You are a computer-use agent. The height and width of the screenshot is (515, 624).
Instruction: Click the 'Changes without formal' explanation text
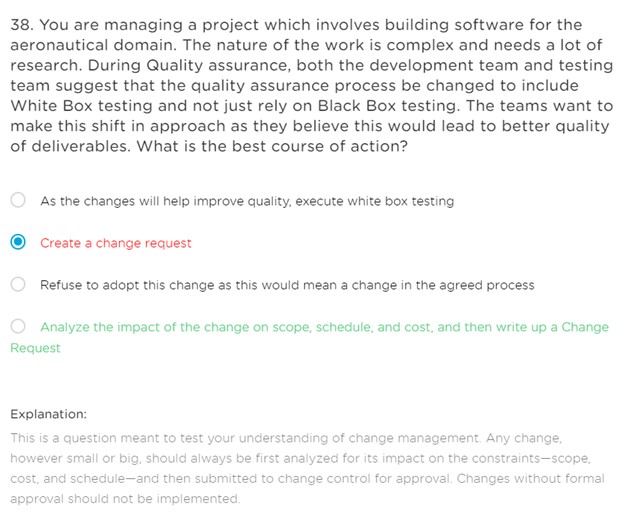[x=530, y=478]
